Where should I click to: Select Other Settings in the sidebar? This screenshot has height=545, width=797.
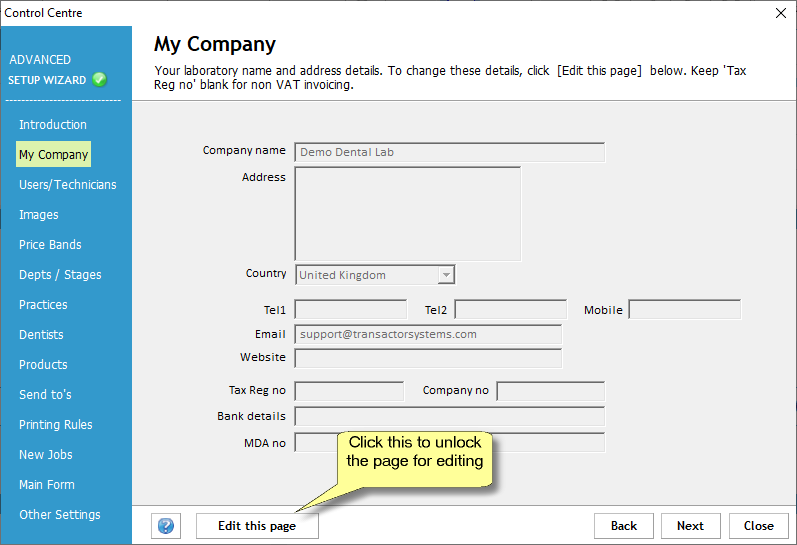[60, 515]
